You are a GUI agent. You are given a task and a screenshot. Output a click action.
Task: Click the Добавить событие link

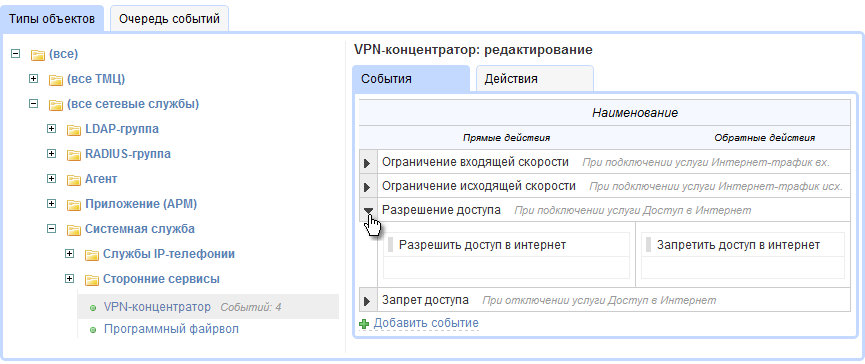pos(426,323)
